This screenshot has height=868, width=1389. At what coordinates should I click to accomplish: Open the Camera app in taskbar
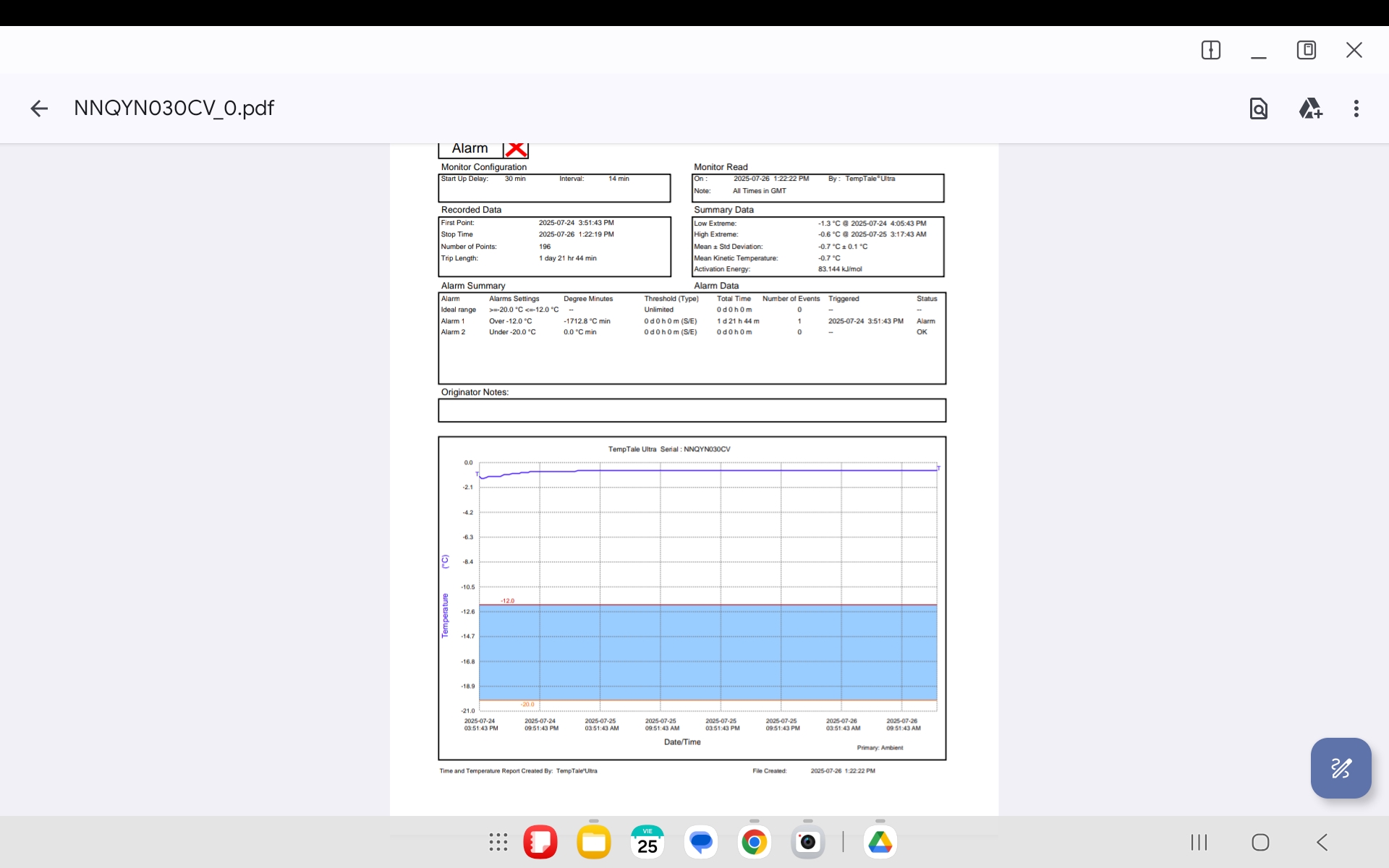tap(807, 842)
